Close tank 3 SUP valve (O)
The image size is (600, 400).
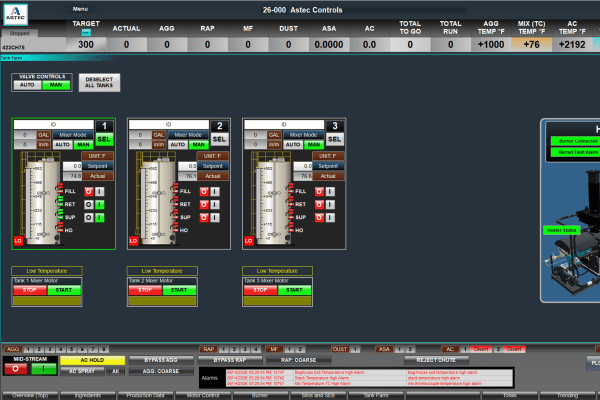[x=319, y=218]
